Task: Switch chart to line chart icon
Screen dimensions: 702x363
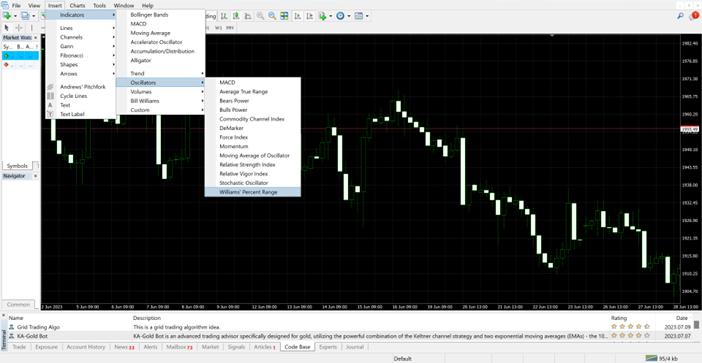Action: (x=247, y=16)
